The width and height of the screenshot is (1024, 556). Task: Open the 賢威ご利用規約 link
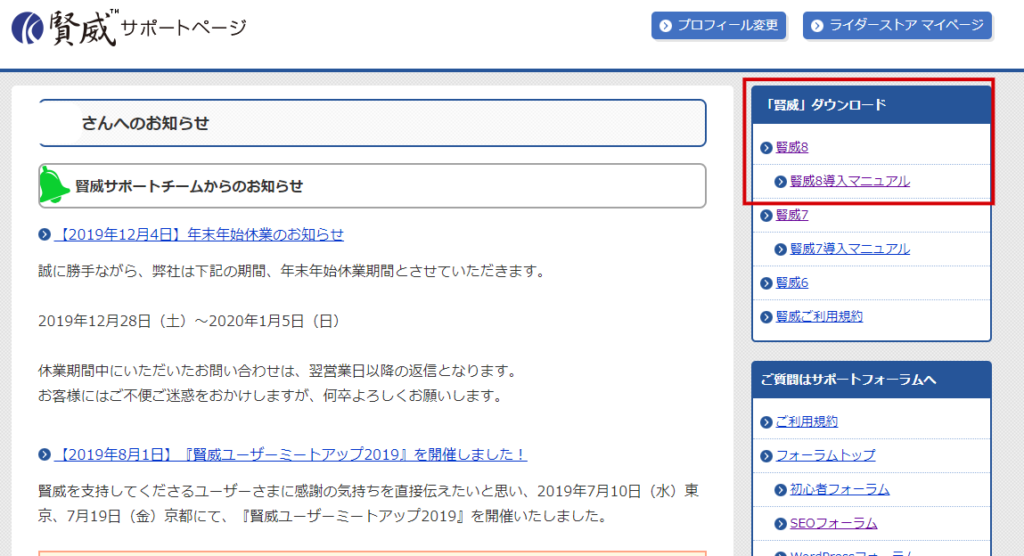(819, 317)
